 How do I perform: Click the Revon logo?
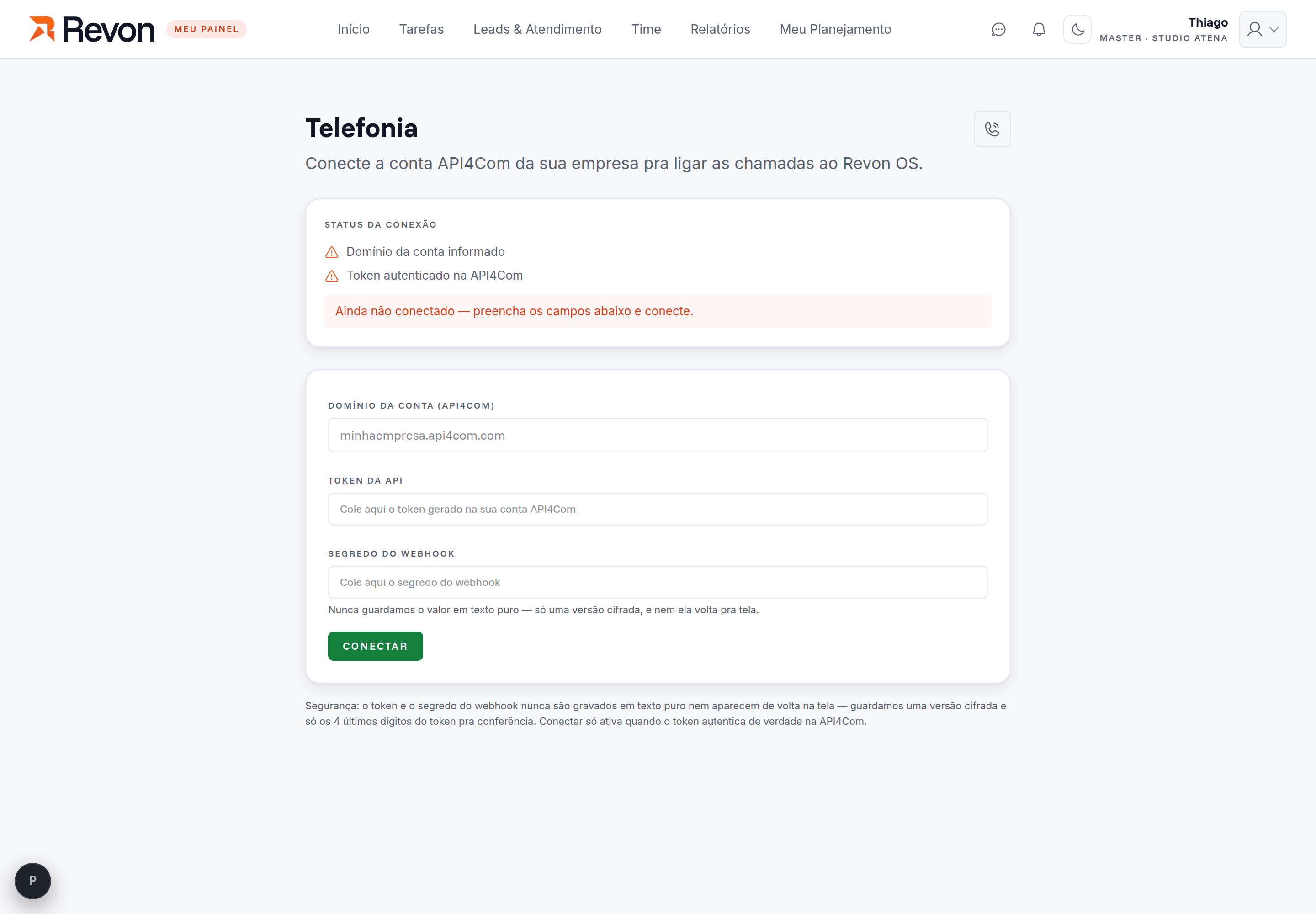point(92,29)
